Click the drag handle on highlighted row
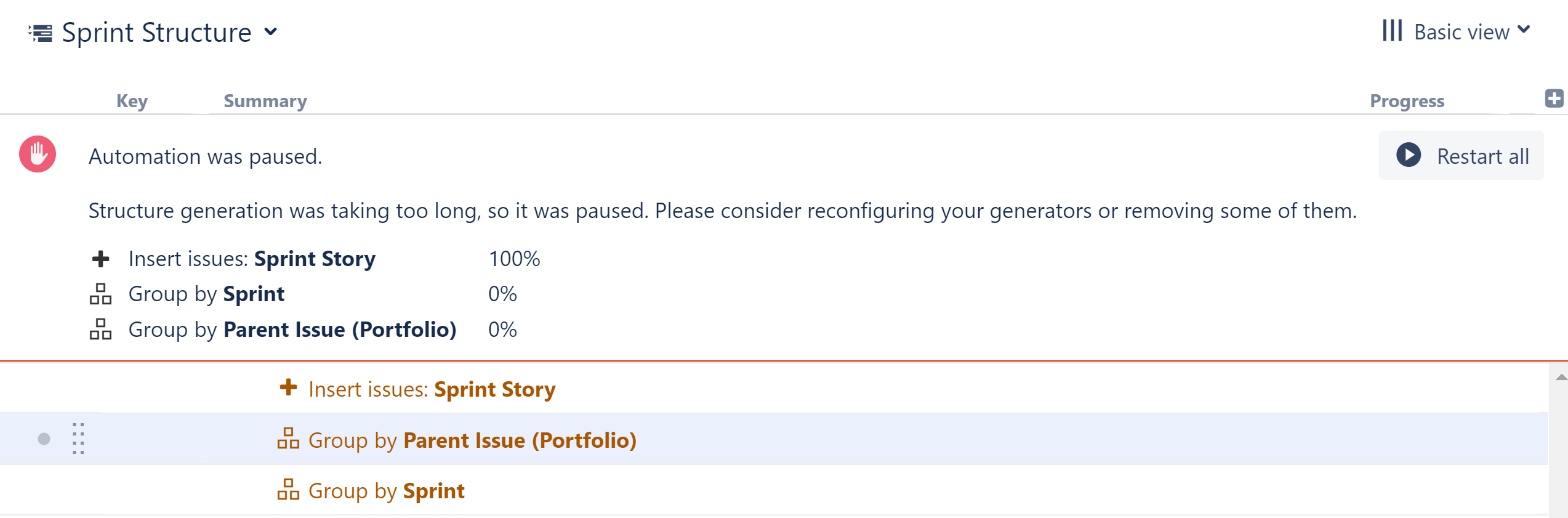 click(78, 439)
